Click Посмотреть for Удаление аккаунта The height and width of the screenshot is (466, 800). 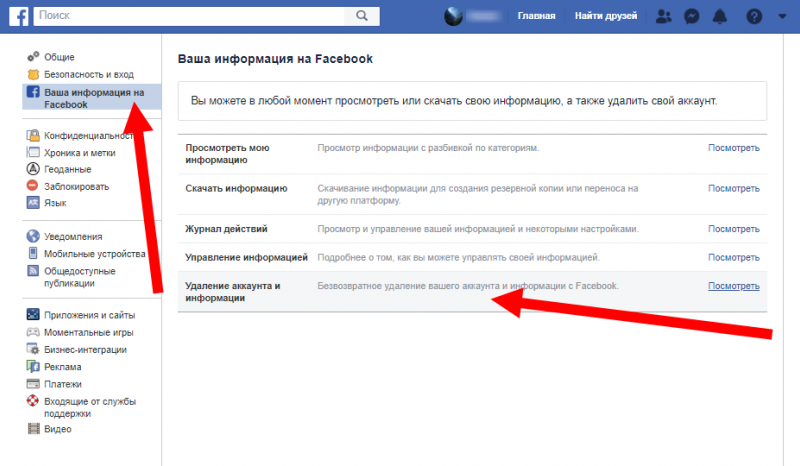pos(733,286)
